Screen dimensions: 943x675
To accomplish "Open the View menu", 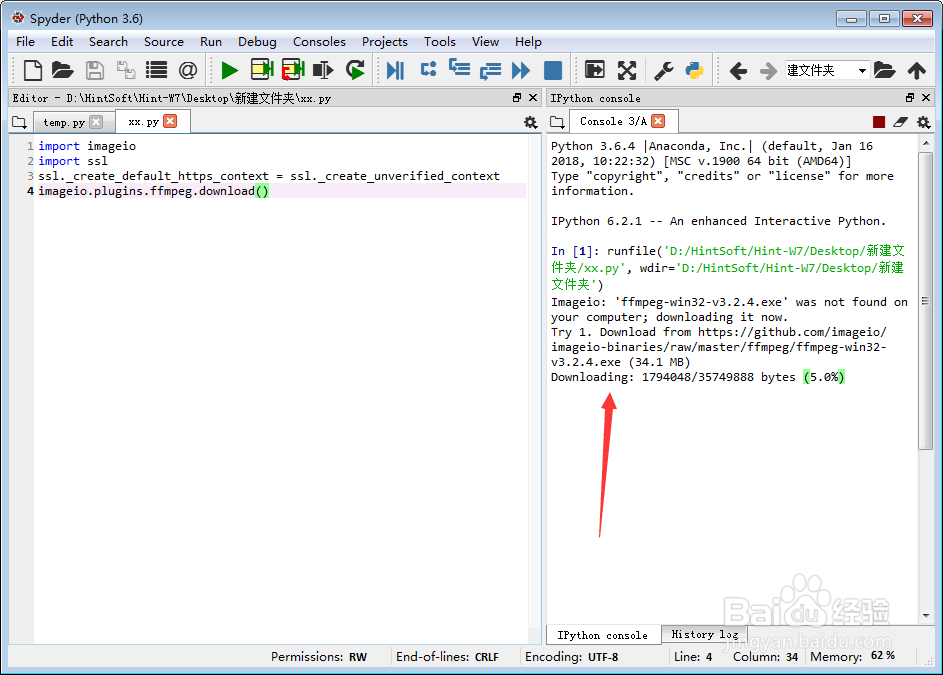I will pos(485,42).
